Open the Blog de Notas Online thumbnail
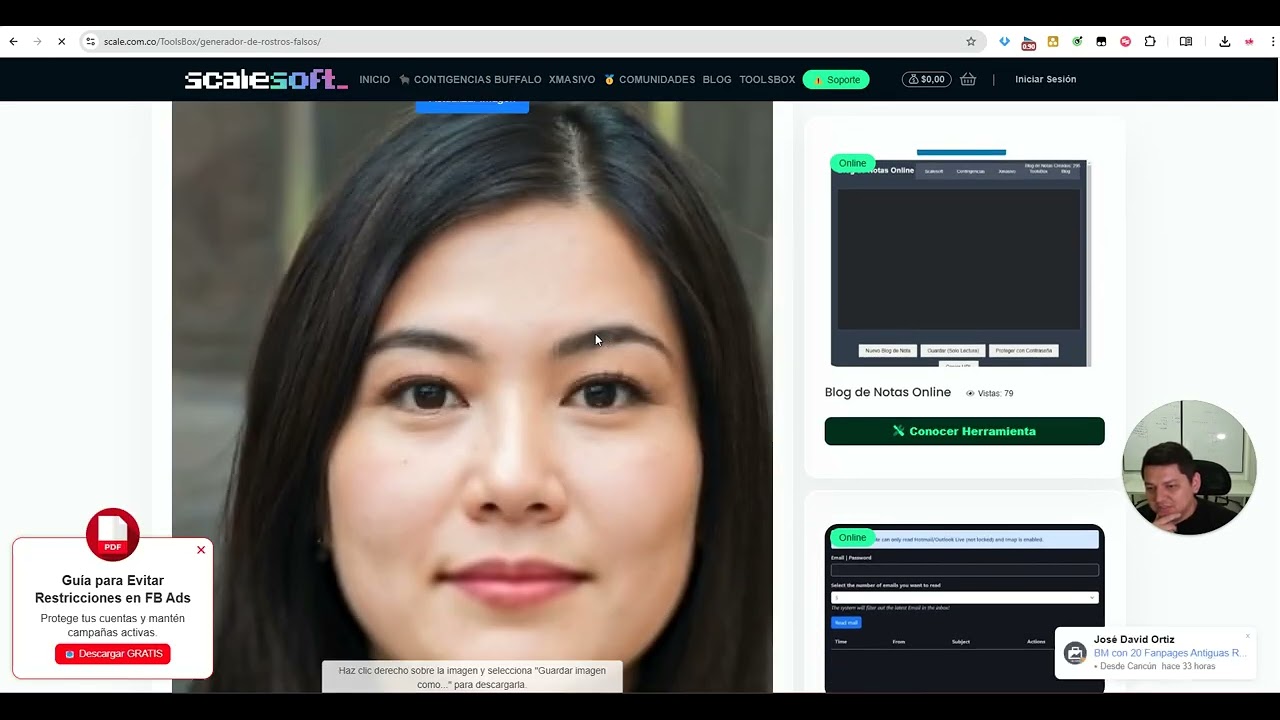The height and width of the screenshot is (720, 1280). (x=960, y=260)
